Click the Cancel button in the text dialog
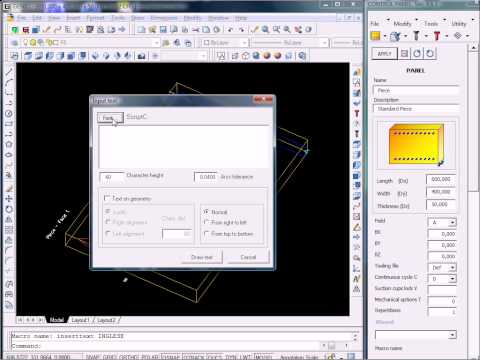 click(x=248, y=257)
